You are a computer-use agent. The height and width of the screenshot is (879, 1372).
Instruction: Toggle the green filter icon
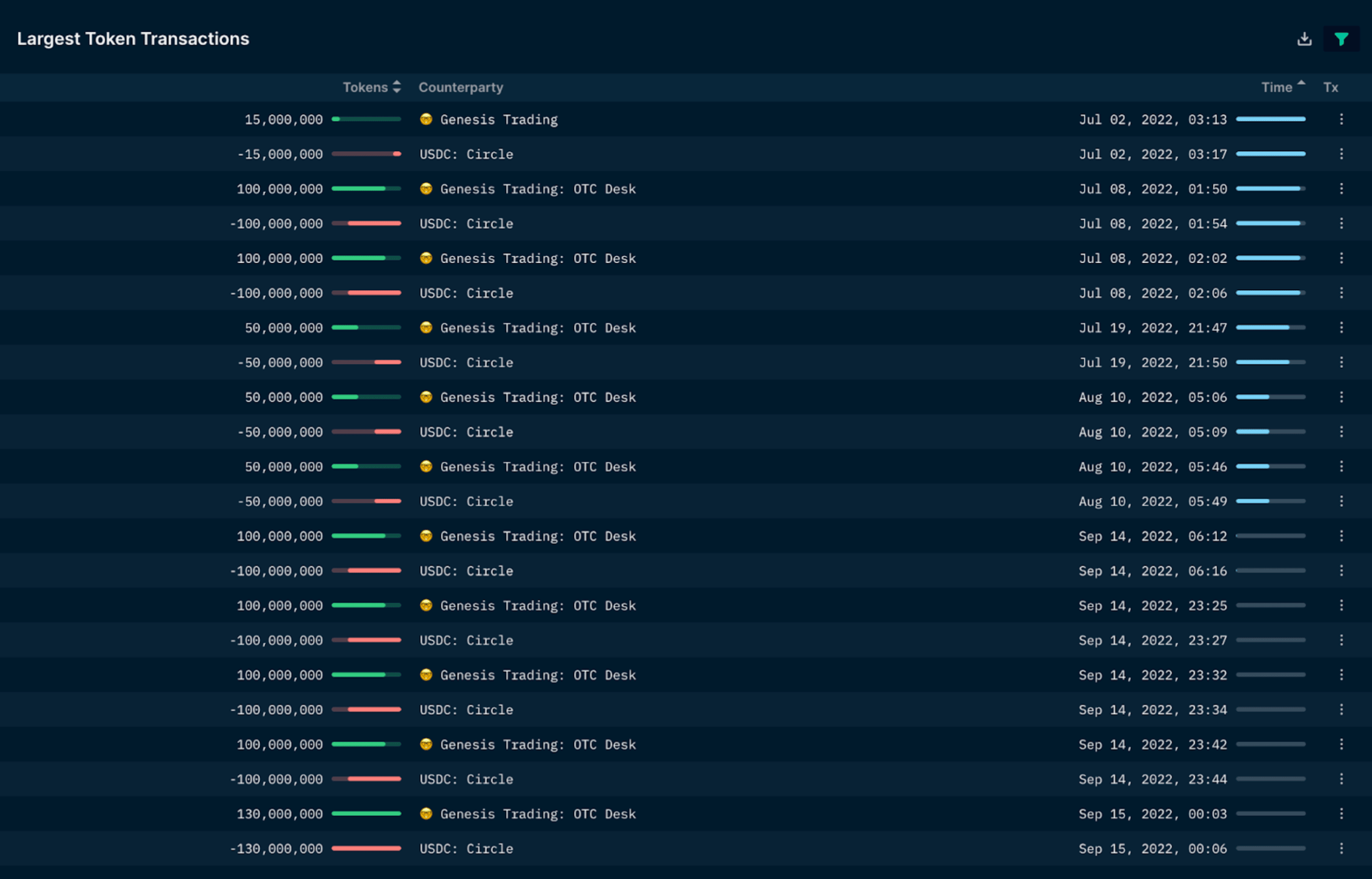tap(1341, 39)
